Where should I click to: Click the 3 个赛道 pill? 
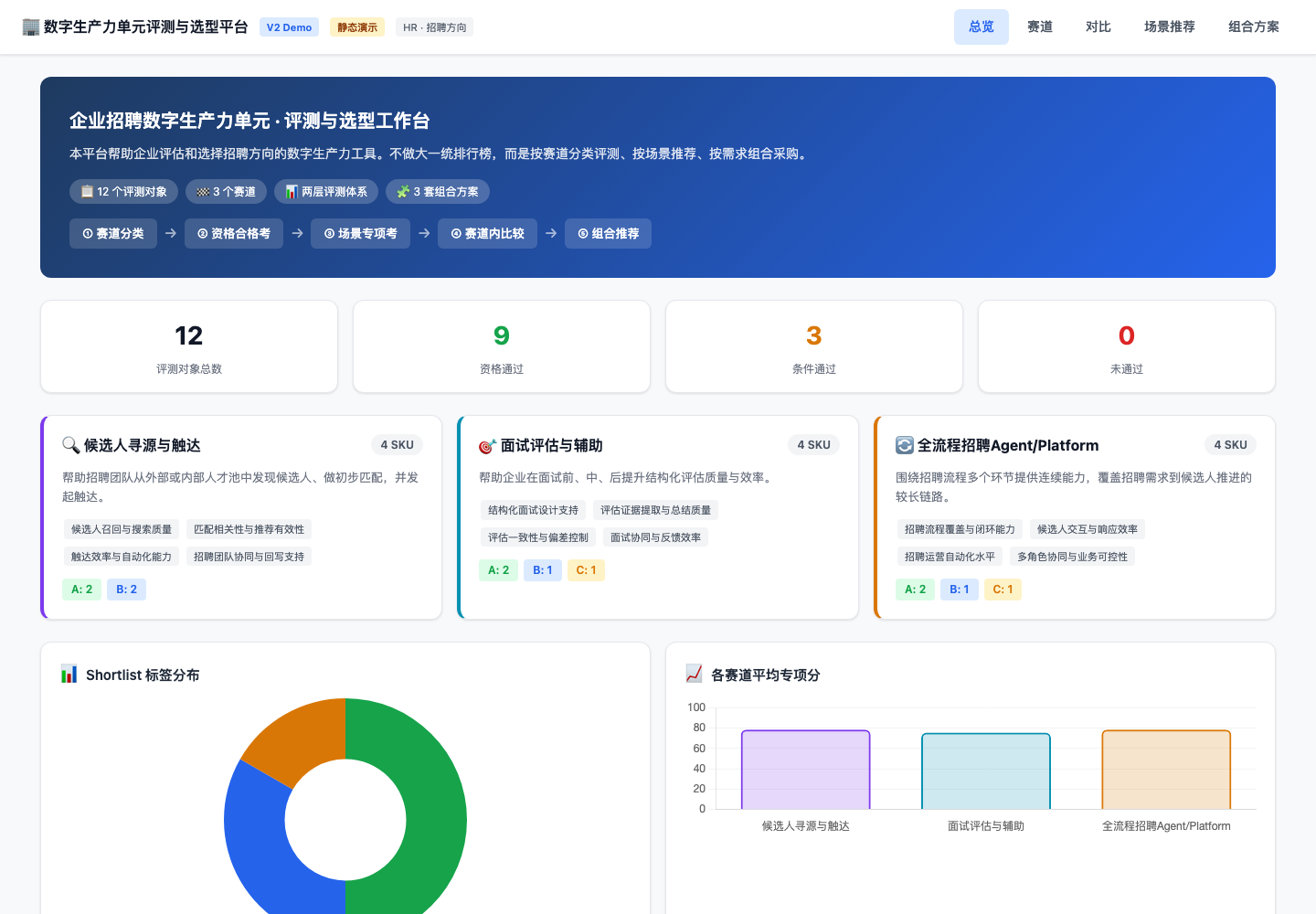tap(227, 191)
